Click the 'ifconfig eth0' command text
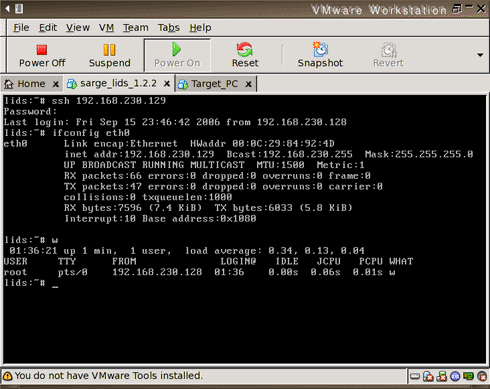This screenshot has width=490, height=389. tap(91, 133)
